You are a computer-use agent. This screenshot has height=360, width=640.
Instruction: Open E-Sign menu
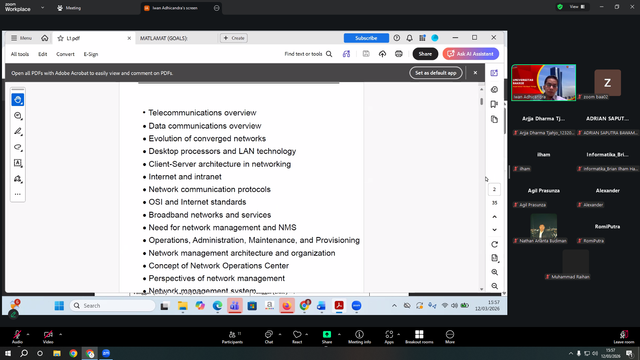91,54
